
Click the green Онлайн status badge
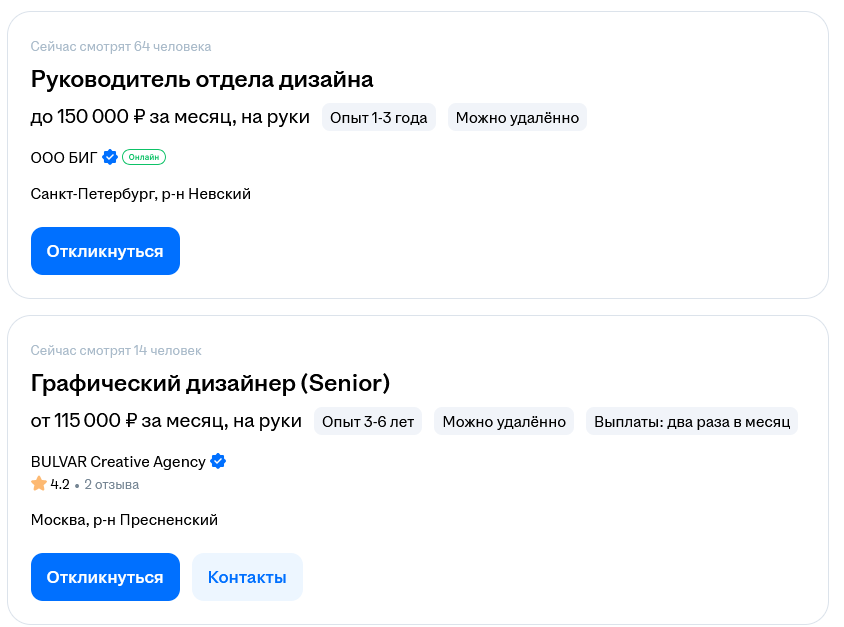pyautogui.click(x=144, y=157)
